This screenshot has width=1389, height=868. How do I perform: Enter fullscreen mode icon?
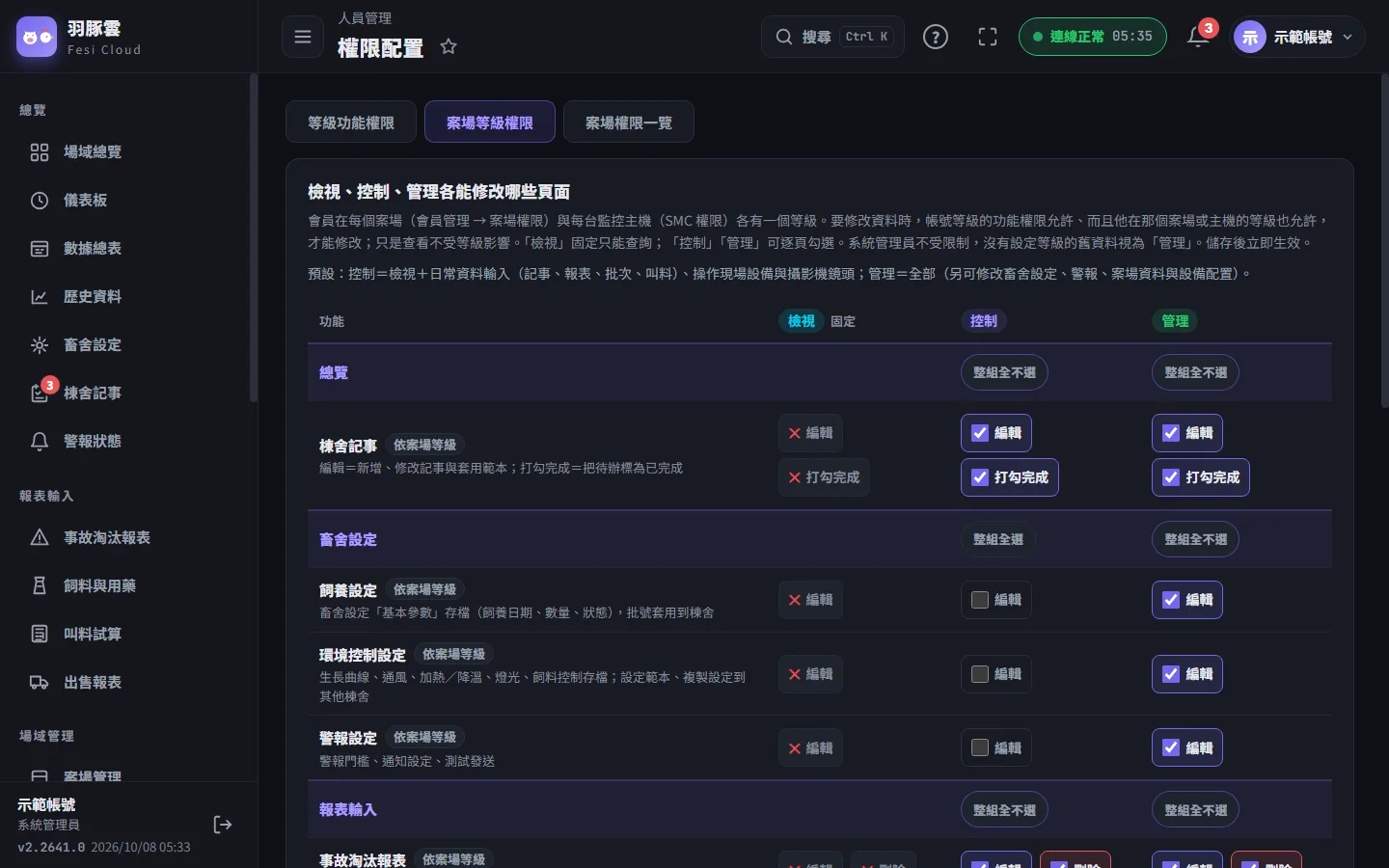pyautogui.click(x=988, y=37)
